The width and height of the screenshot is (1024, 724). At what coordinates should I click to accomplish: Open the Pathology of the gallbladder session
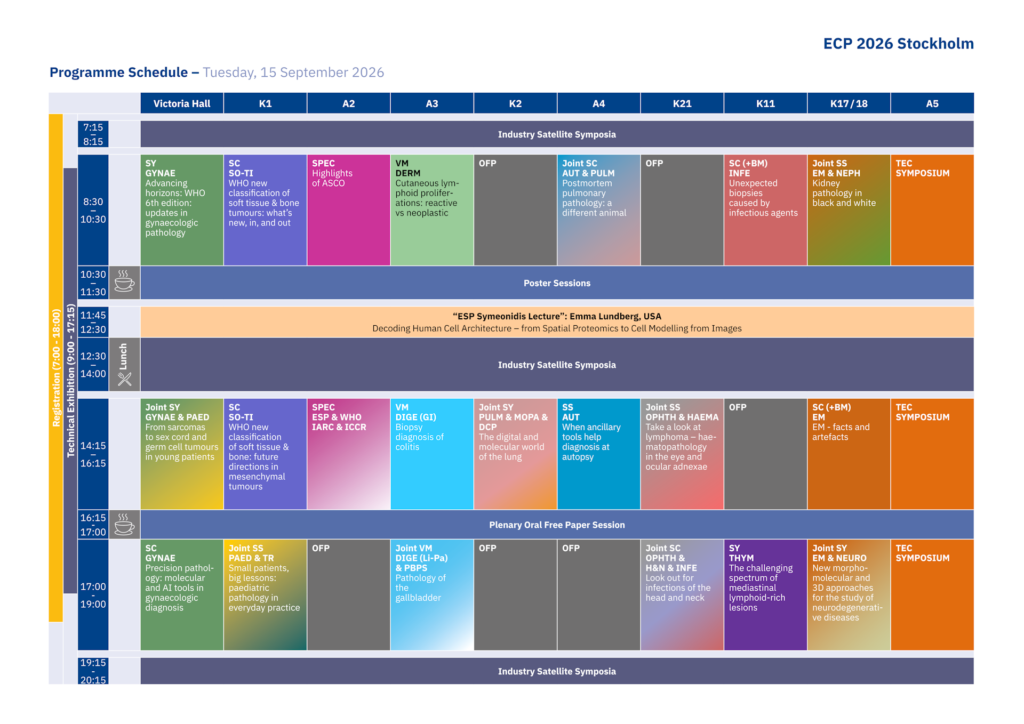pyautogui.click(x=431, y=595)
